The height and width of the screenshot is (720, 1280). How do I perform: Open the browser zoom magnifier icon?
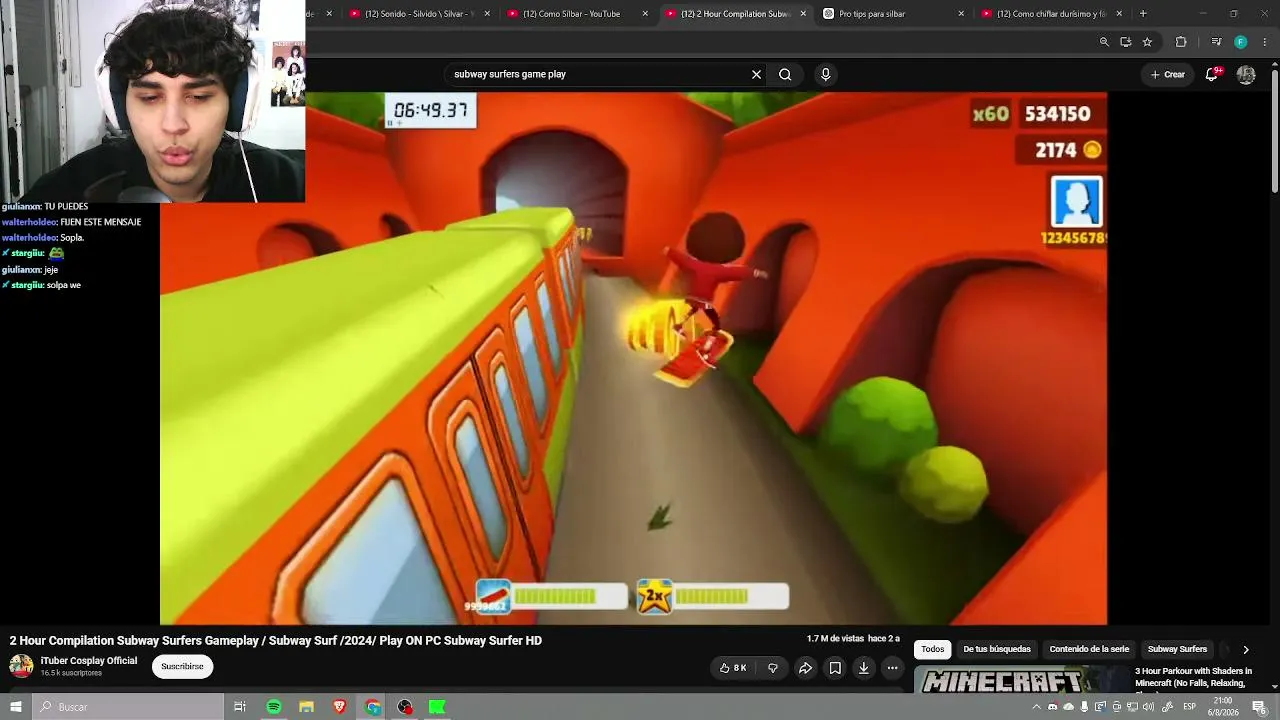click(1104, 42)
